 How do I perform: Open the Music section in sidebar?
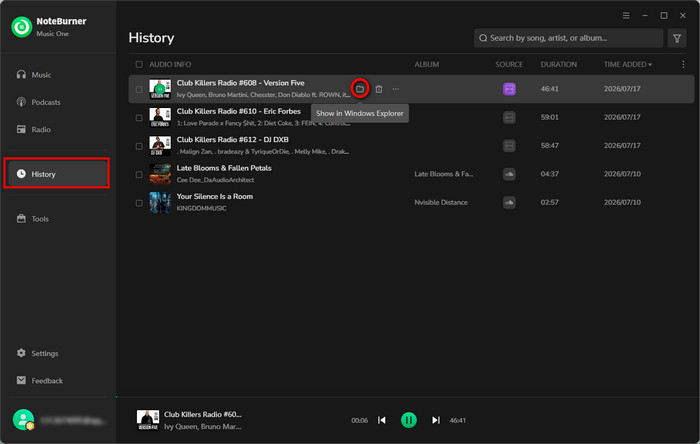(x=56, y=75)
